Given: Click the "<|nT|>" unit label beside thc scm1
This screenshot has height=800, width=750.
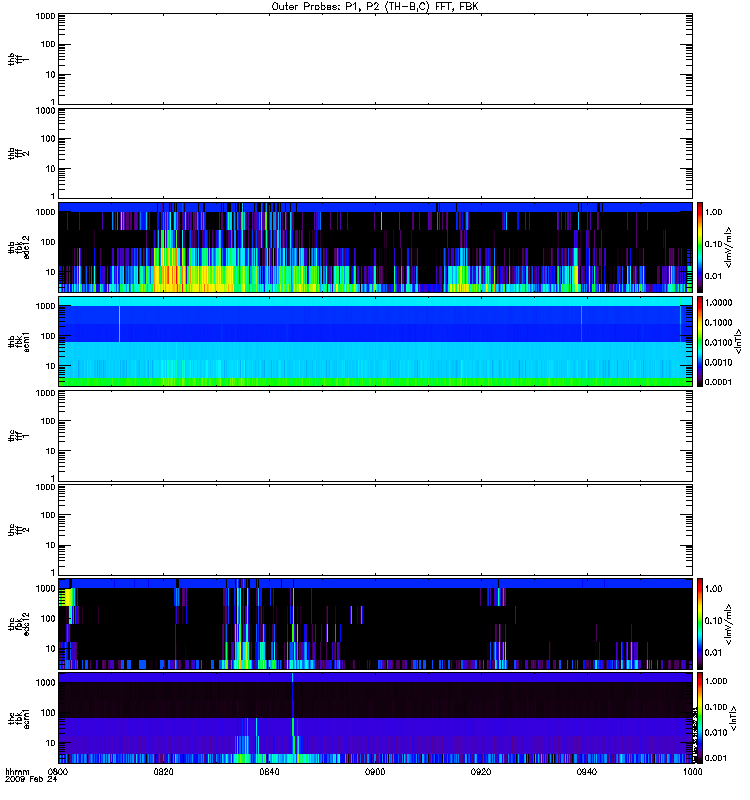Looking at the screenshot, I should click(734, 718).
